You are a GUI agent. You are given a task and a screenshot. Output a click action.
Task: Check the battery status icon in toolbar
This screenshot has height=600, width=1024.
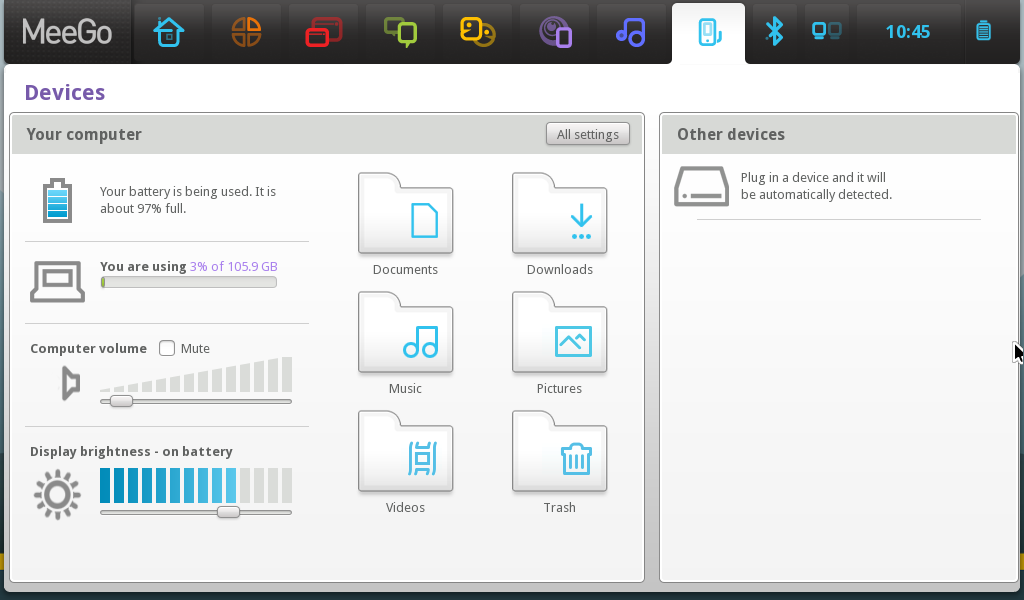pos(983,31)
